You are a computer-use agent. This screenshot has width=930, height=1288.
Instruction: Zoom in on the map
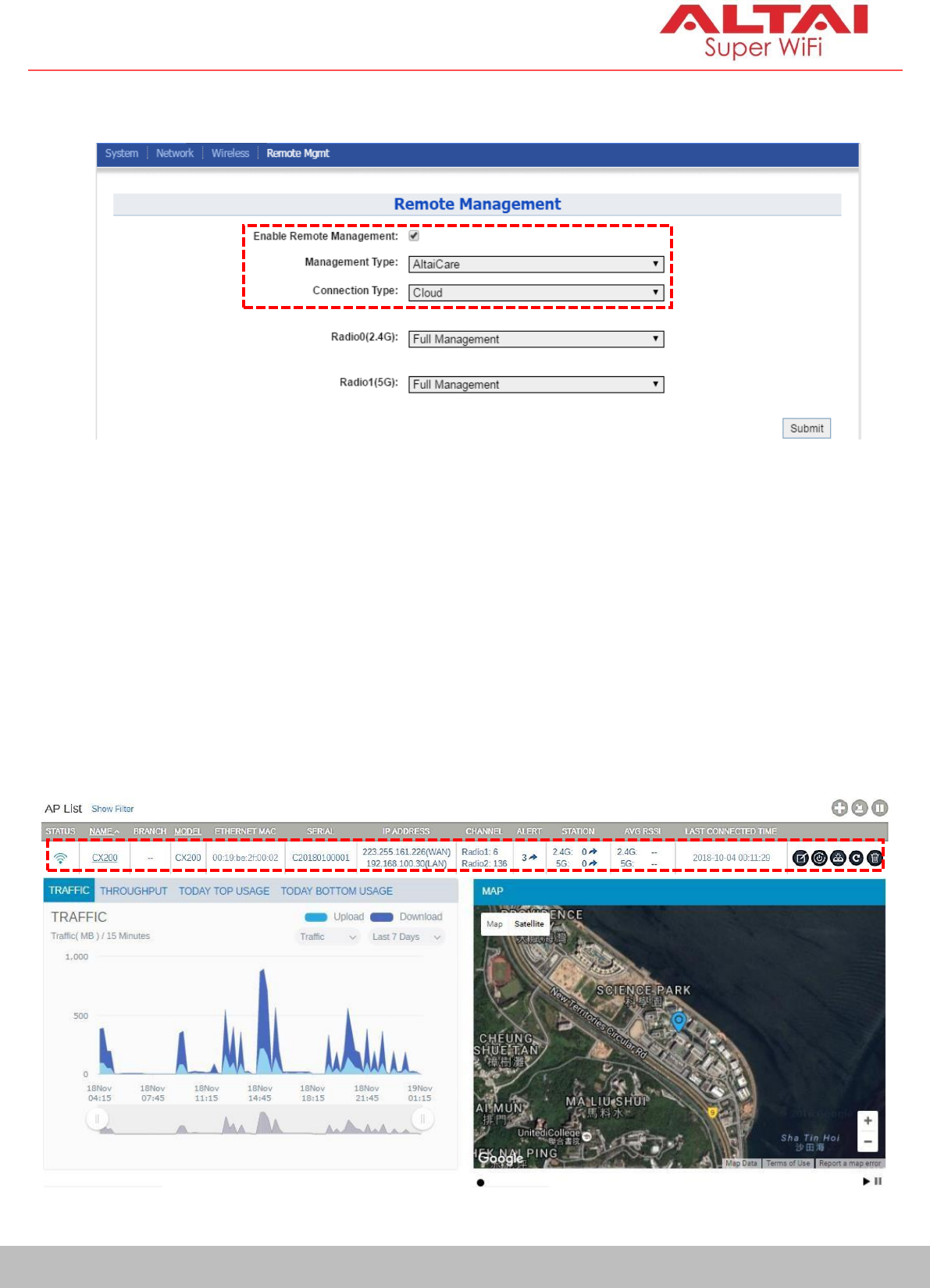click(x=868, y=1121)
